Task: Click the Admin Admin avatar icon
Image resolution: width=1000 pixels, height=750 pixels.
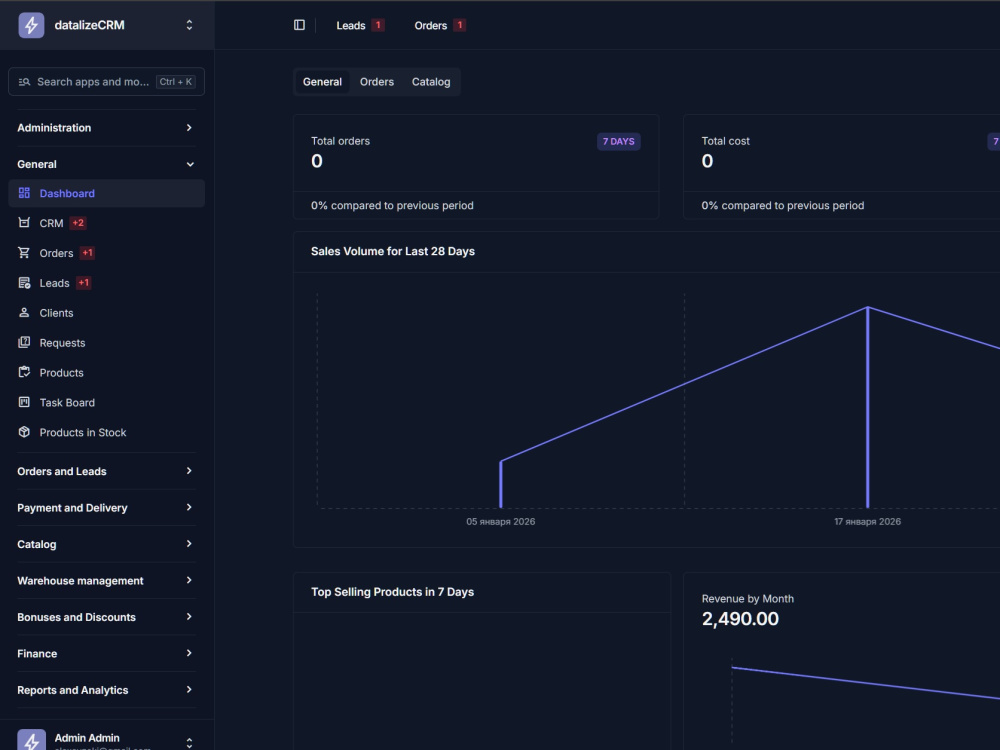Action: 31,740
